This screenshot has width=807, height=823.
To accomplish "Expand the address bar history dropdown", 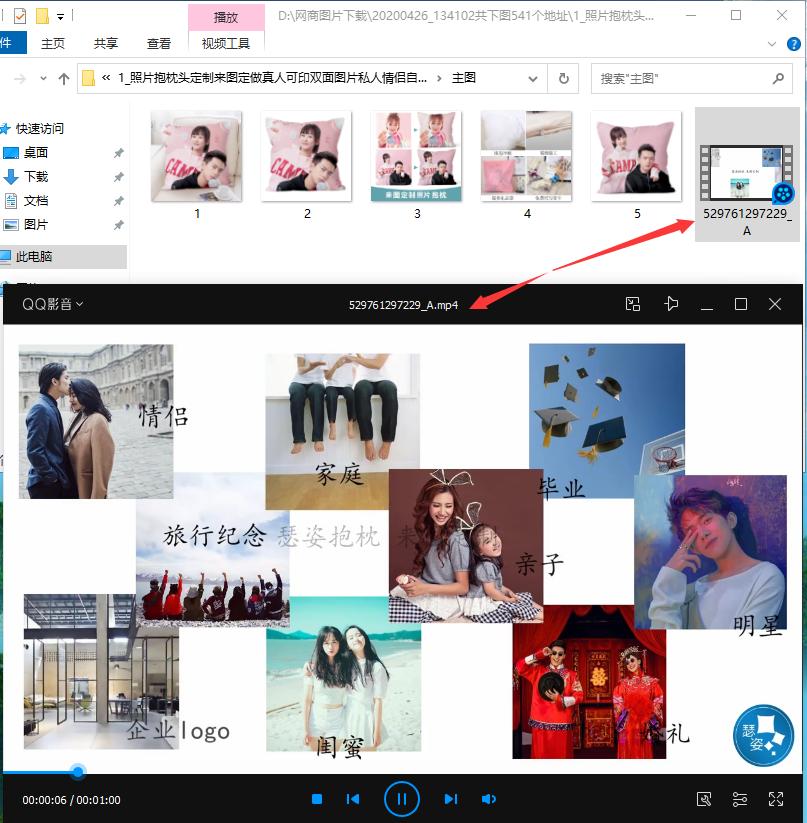I will 533,78.
